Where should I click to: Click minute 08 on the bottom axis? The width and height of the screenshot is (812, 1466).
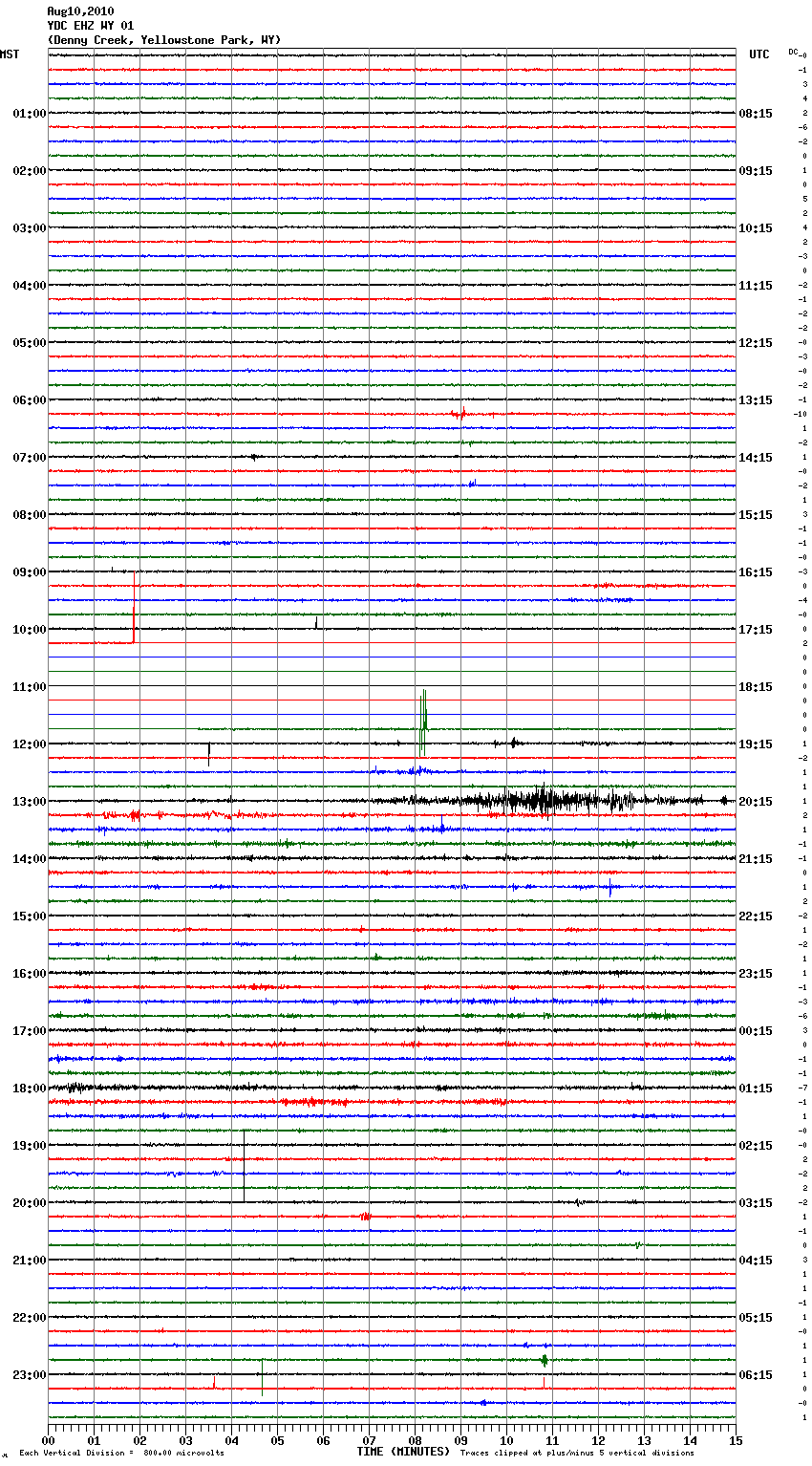point(415,1440)
